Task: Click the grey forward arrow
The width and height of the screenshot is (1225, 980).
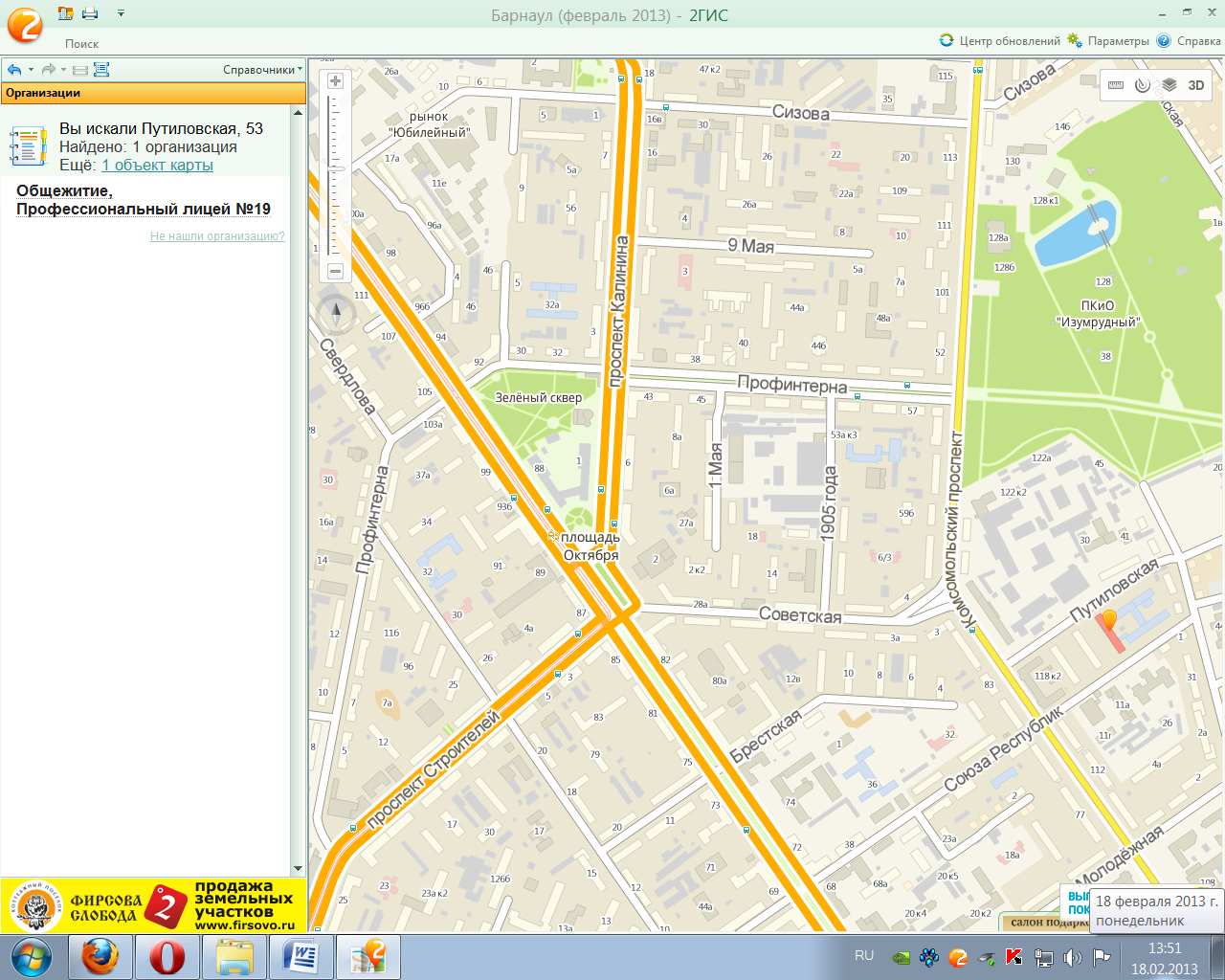Action: click(48, 70)
